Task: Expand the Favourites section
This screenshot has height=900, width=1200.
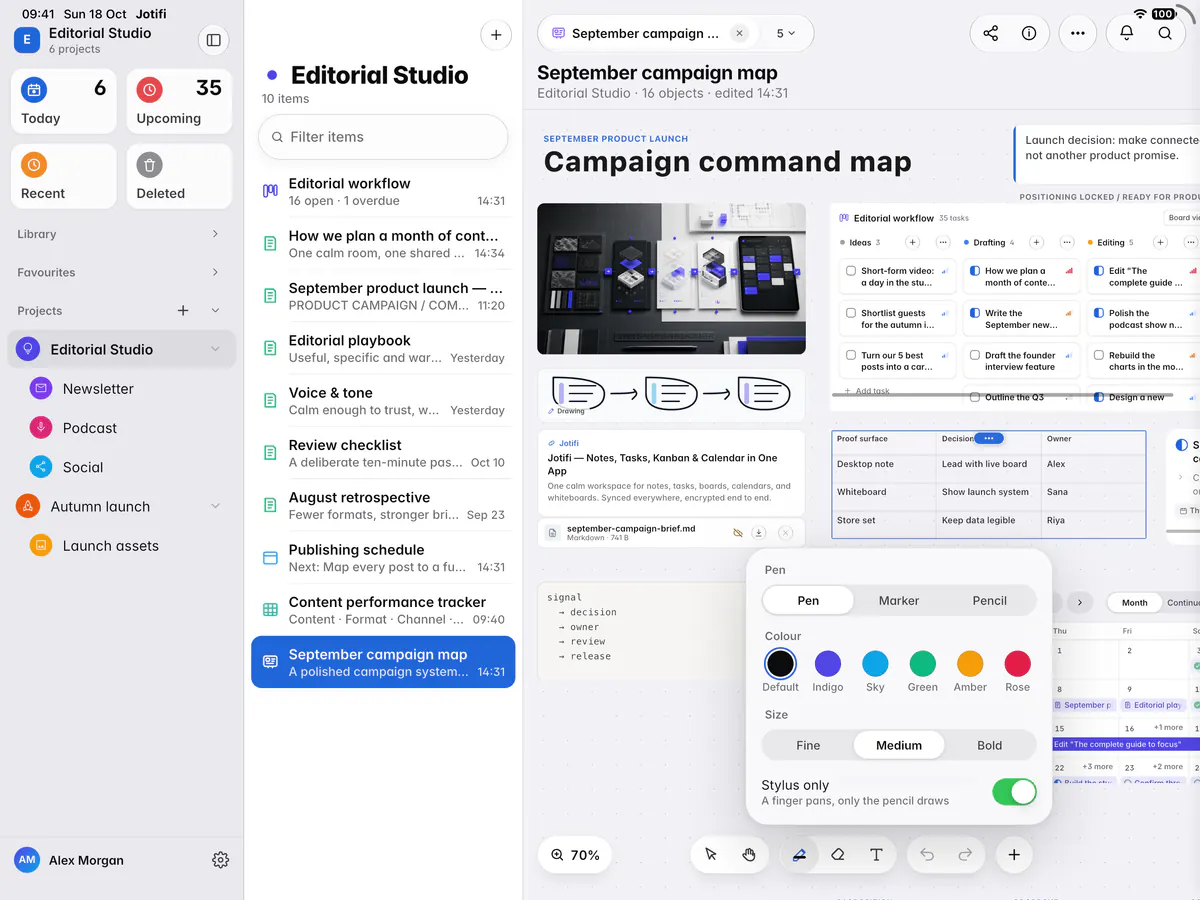Action: coord(215,272)
